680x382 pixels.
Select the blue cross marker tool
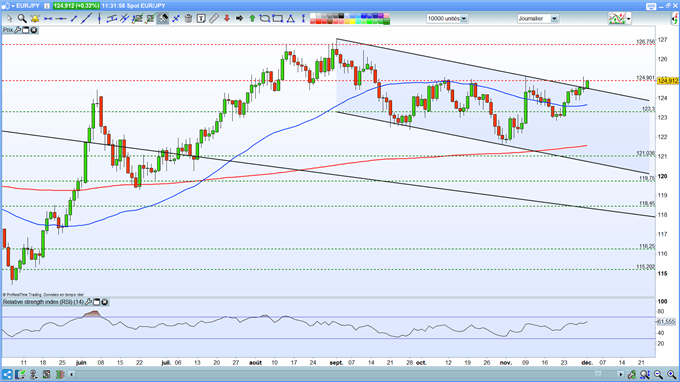(176, 19)
